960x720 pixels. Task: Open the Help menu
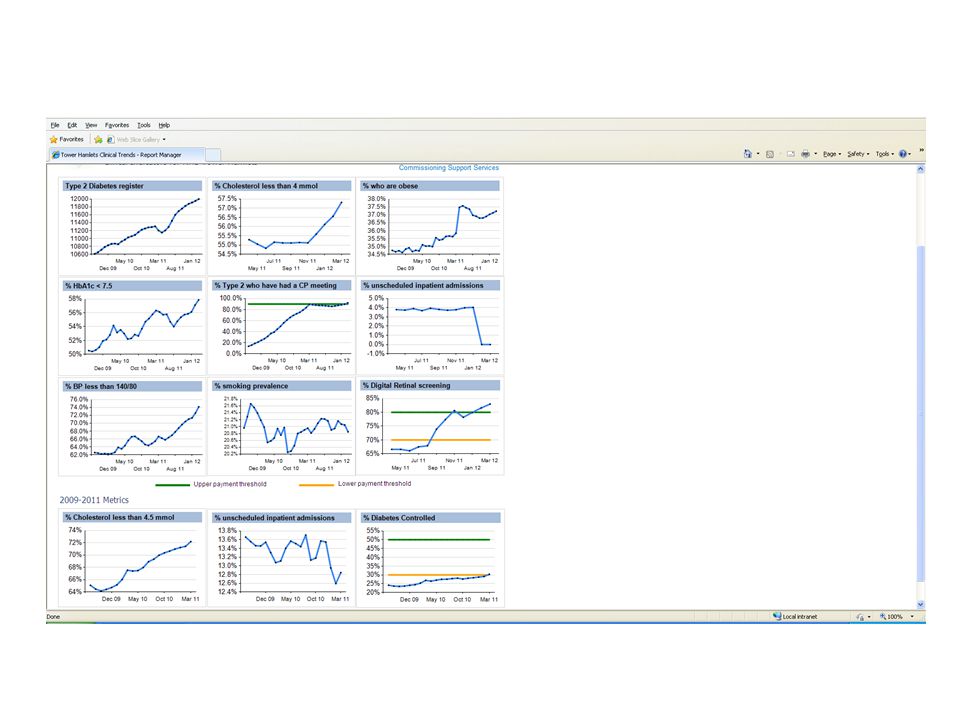point(164,125)
